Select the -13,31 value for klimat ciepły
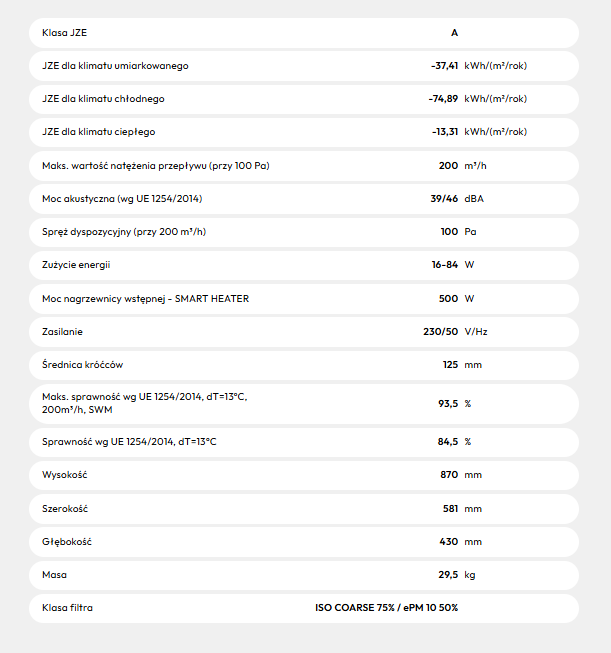This screenshot has width=611, height=653. pyautogui.click(x=444, y=132)
